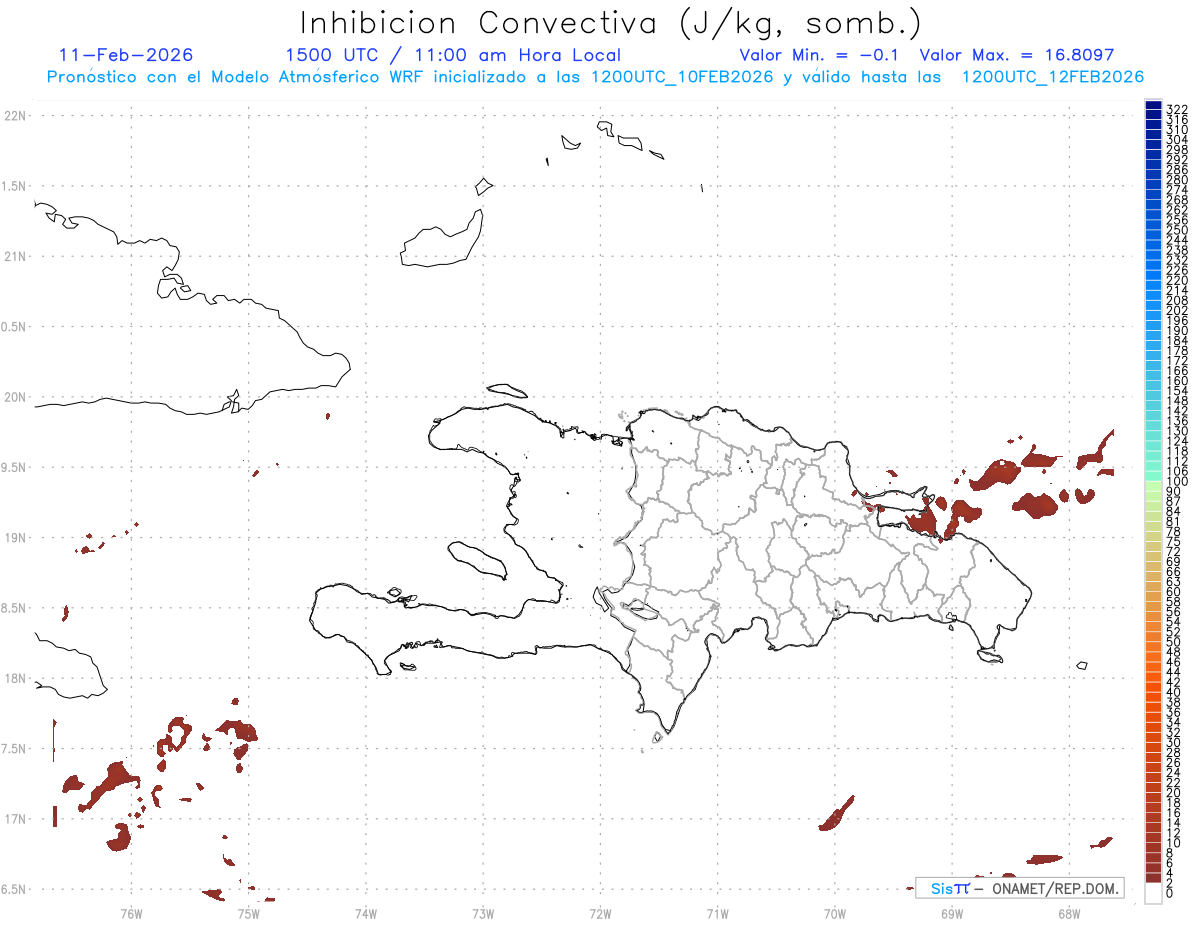Screen dimensions: 1200x927
Task: Click the 'SisTT - ONAMET/REP.DOM.' credit box
Action: [1020, 888]
